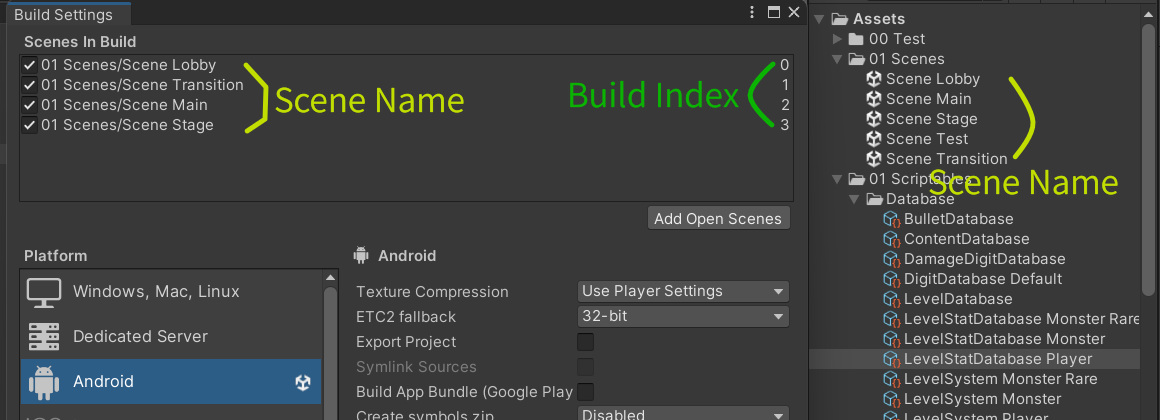The width and height of the screenshot is (1160, 420).
Task: Click the Scene Test Unity scene icon
Action: [874, 138]
